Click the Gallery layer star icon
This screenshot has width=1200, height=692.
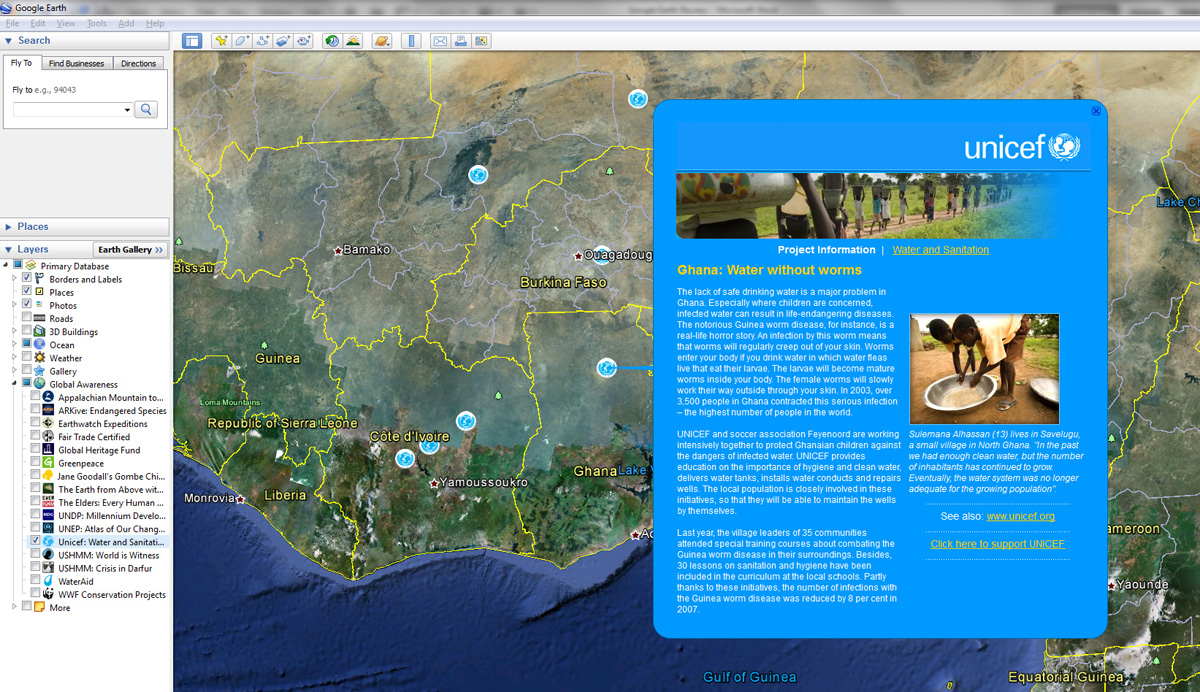(39, 371)
